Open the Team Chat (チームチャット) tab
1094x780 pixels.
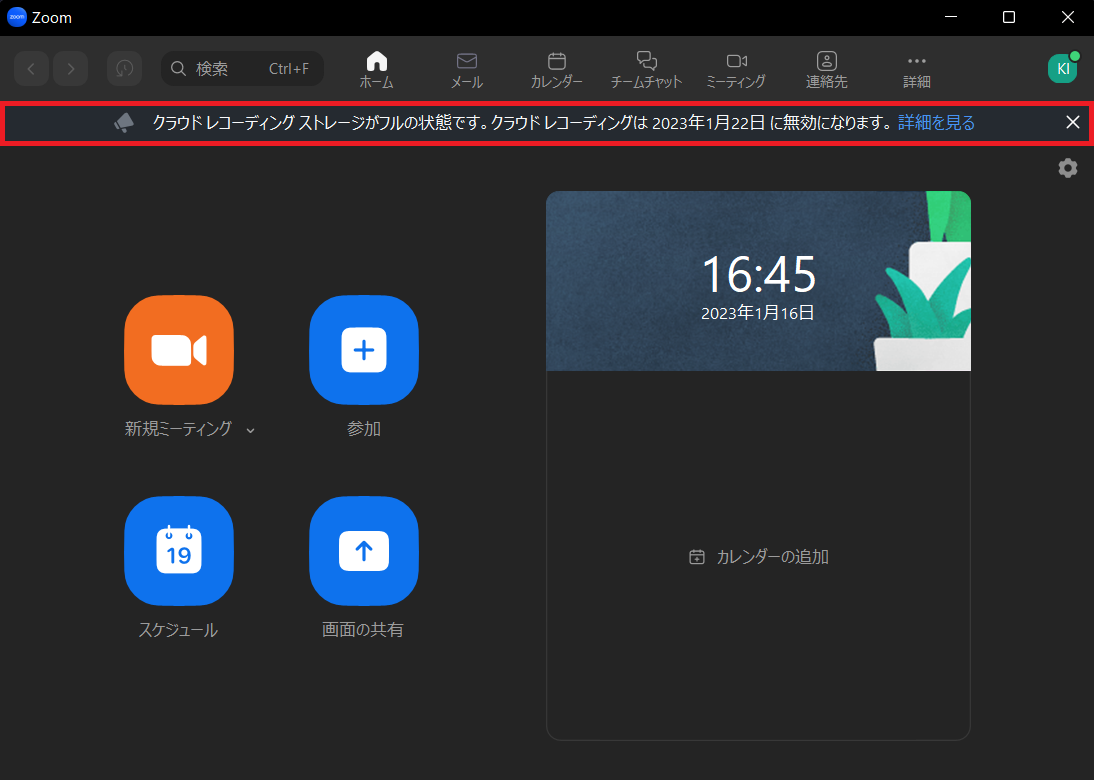[x=646, y=69]
